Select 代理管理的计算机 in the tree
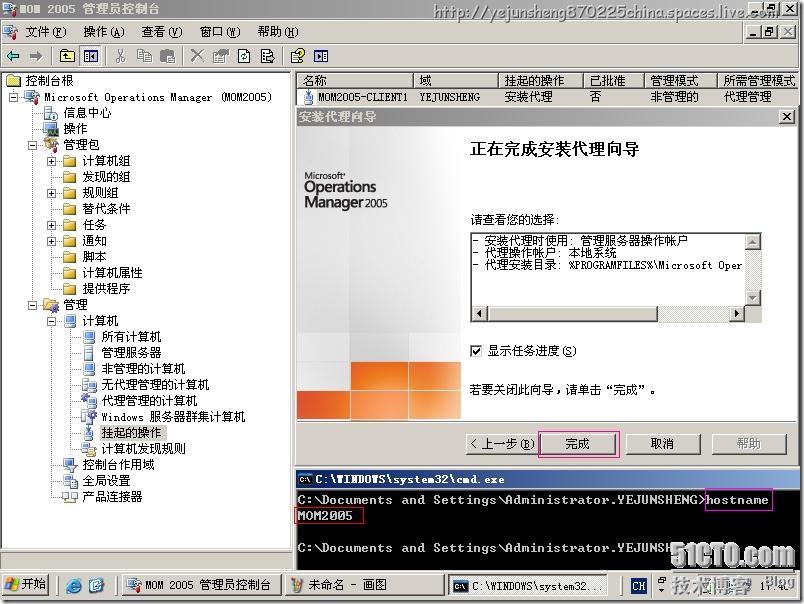 pos(149,400)
